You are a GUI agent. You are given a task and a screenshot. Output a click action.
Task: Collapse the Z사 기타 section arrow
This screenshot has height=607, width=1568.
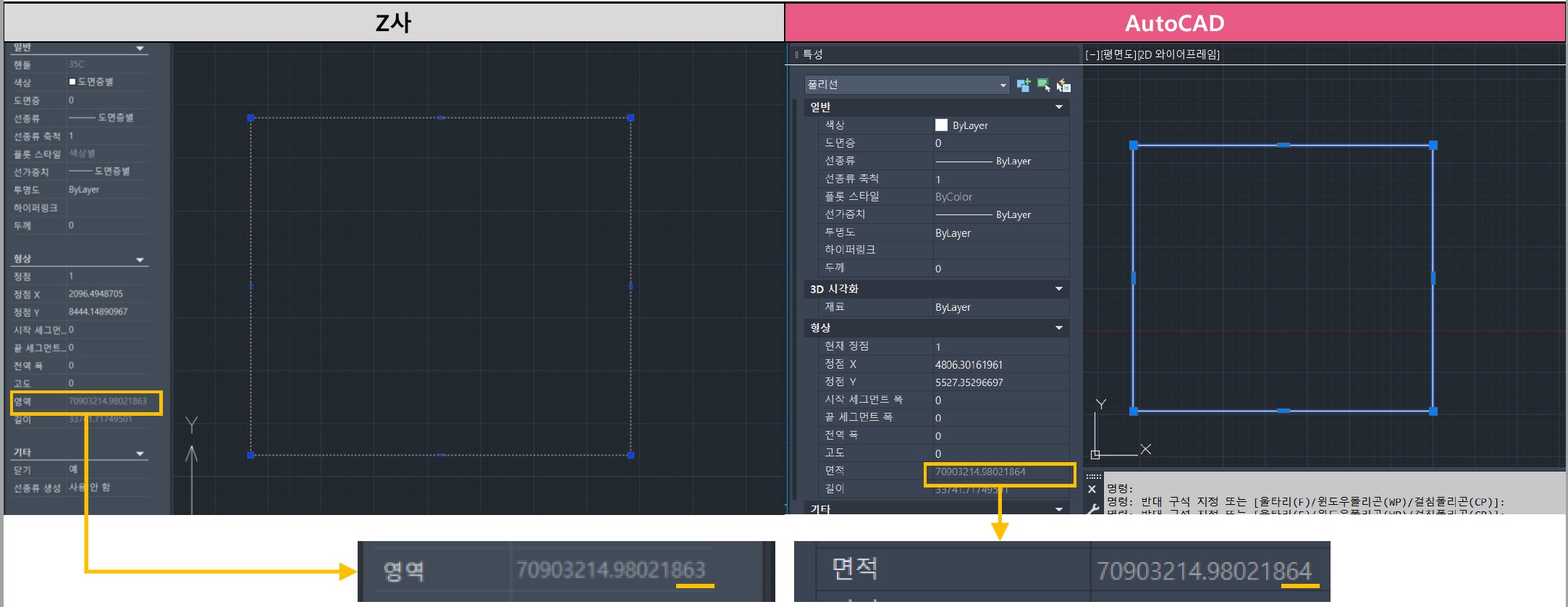tap(140, 453)
